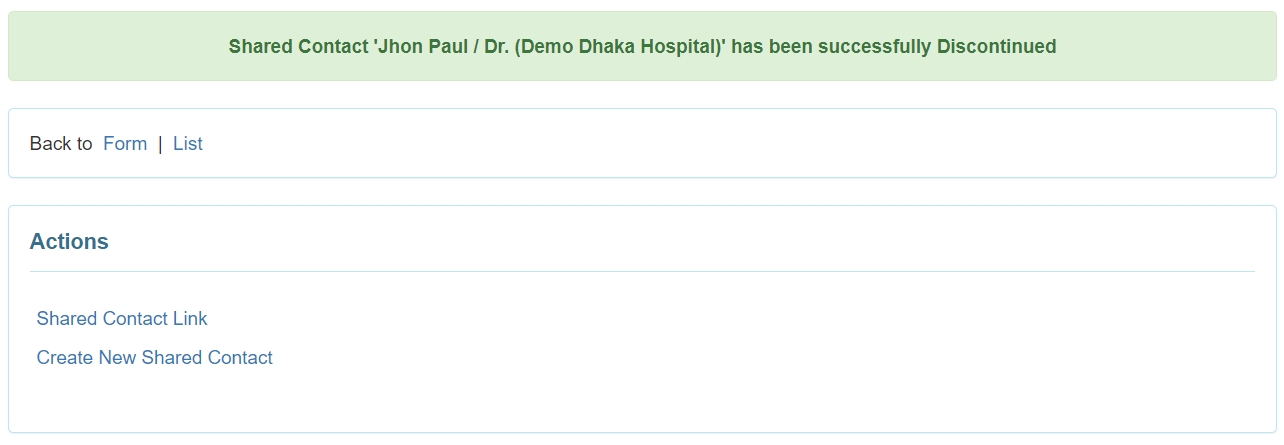Click the Actions section heading

69,242
